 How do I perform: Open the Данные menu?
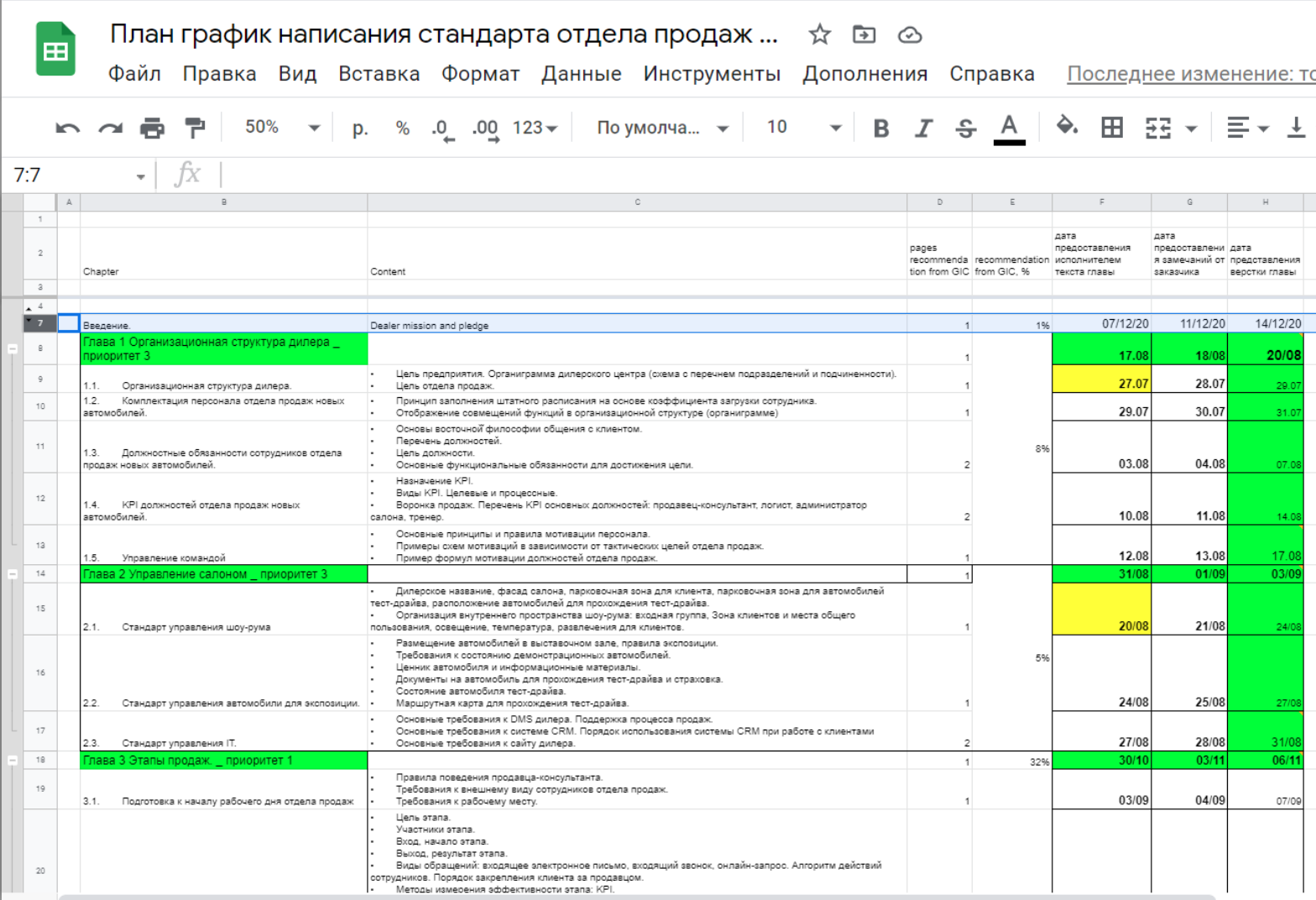click(x=581, y=74)
